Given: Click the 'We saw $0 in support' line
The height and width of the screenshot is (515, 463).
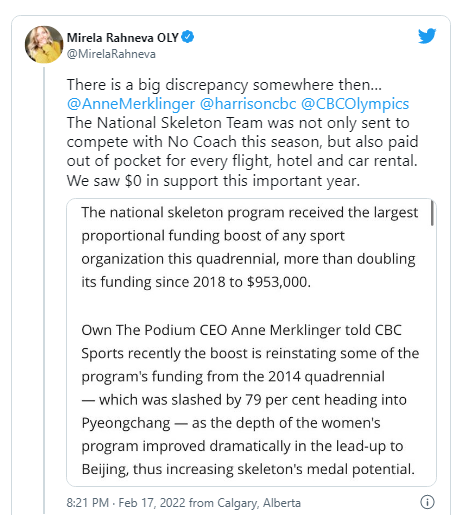Looking at the screenshot, I should point(213,181).
